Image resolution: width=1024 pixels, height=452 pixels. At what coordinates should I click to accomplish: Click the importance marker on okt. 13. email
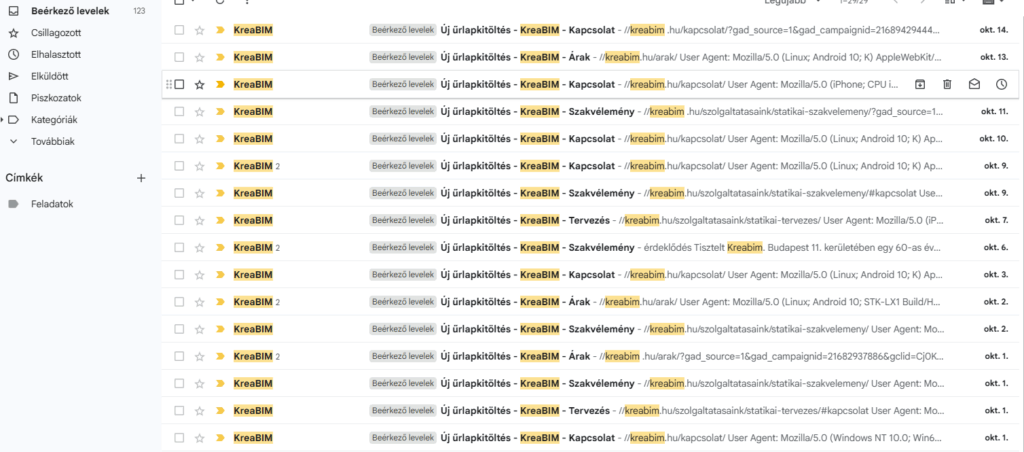[220, 58]
